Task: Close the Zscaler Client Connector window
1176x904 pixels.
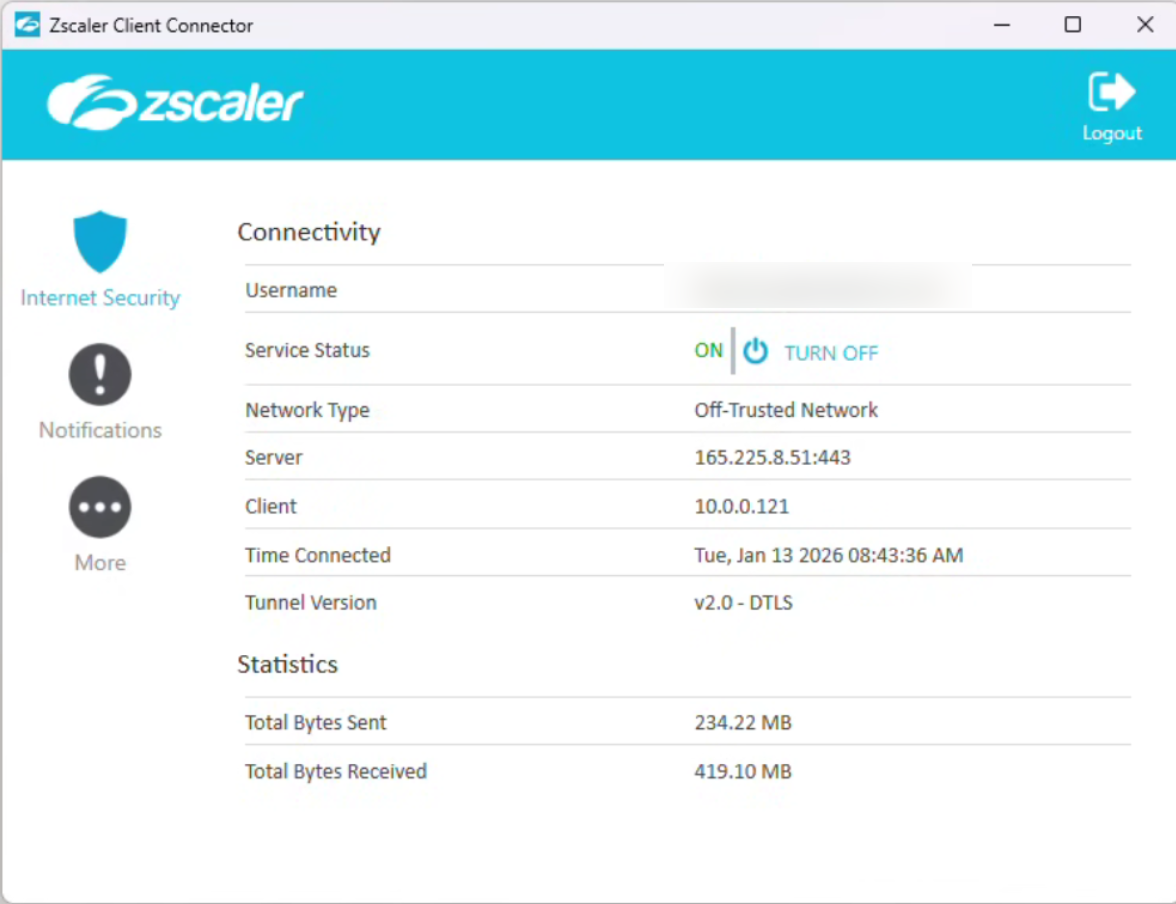Action: pos(1145,25)
